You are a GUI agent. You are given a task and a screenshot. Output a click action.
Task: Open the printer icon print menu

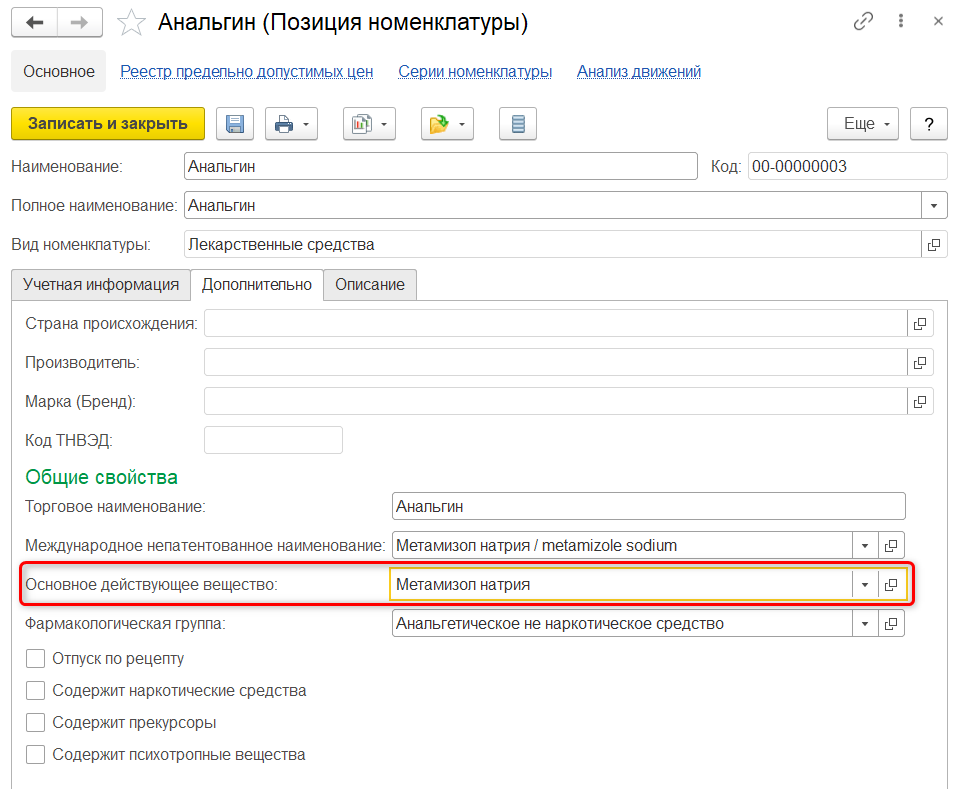(291, 124)
